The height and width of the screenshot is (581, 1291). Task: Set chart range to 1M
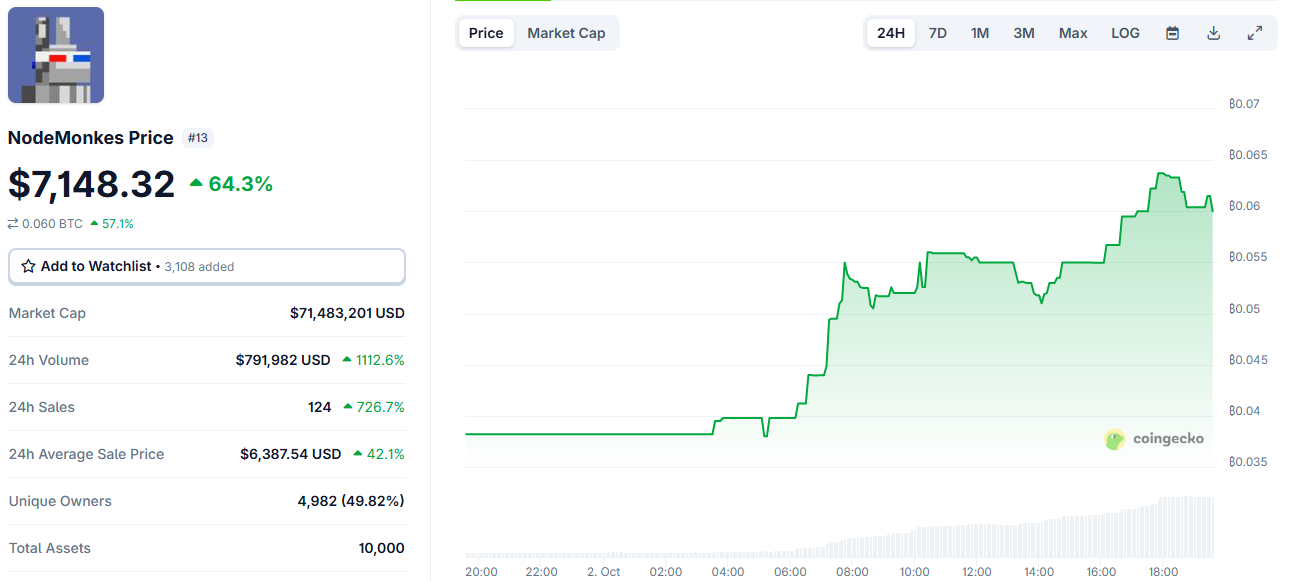coord(980,33)
